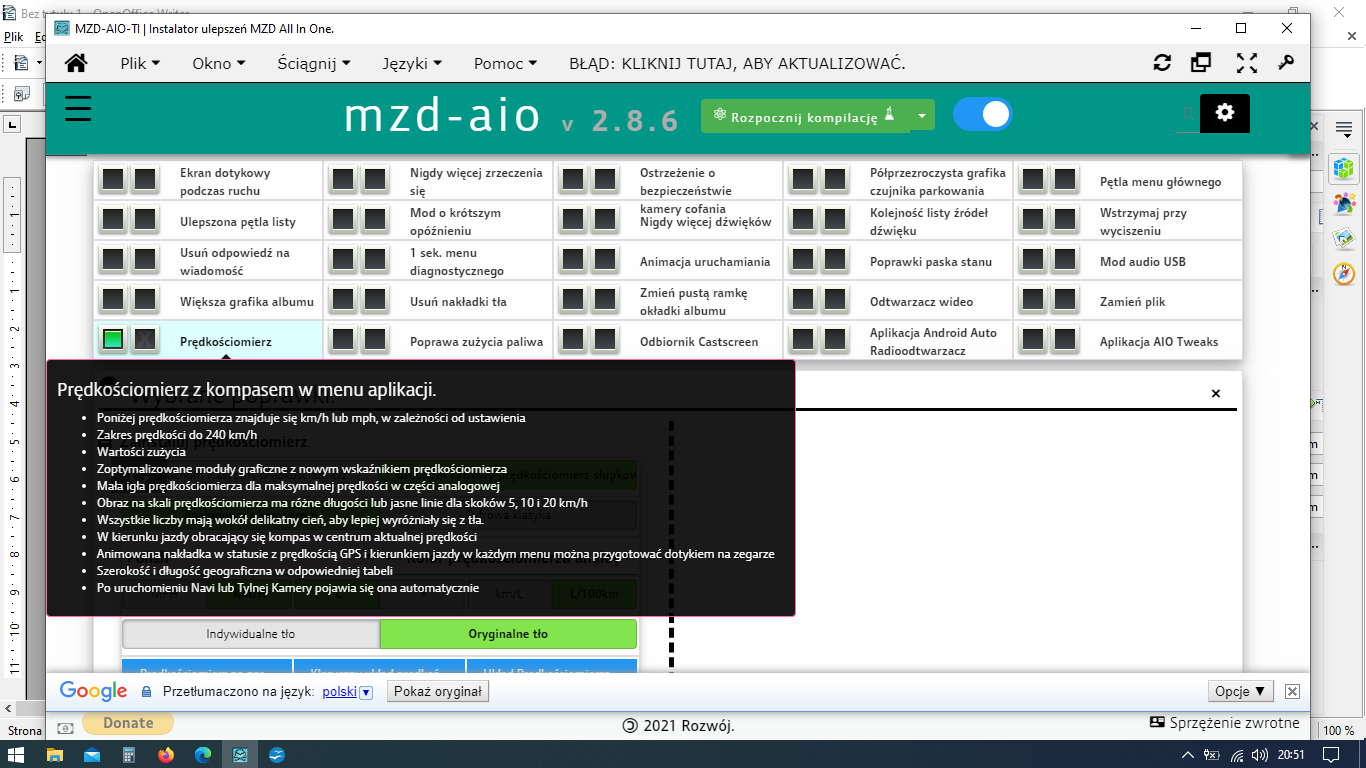Click the reload icon in the top bar

point(1162,63)
